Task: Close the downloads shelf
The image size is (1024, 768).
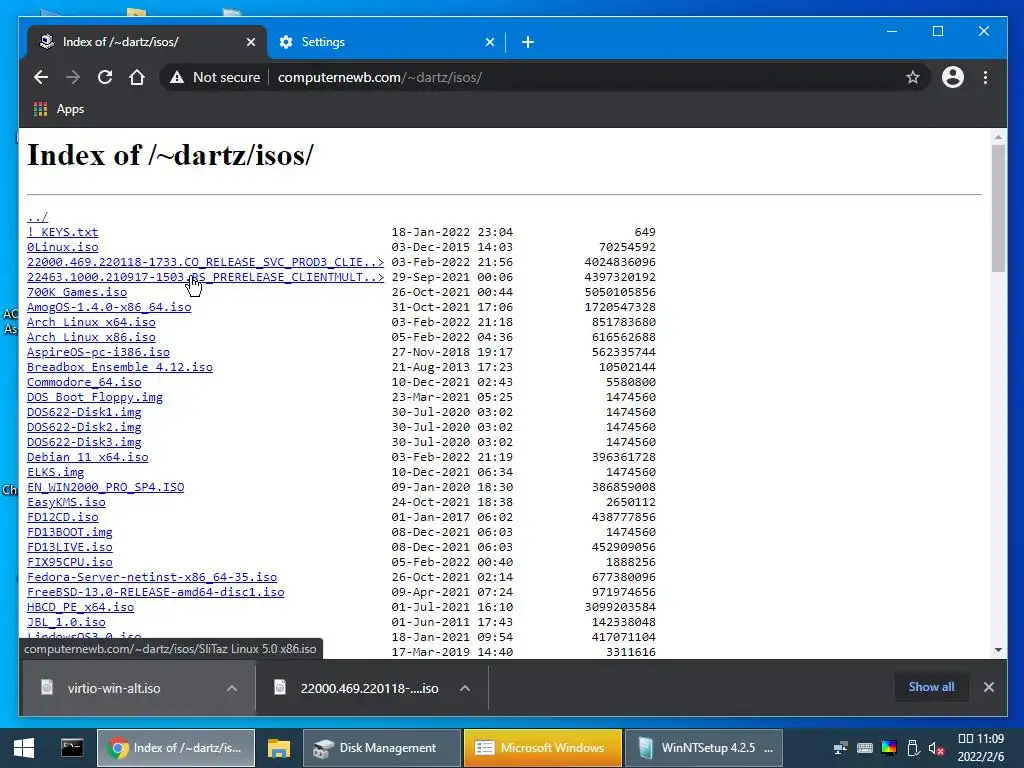Action: click(x=989, y=686)
